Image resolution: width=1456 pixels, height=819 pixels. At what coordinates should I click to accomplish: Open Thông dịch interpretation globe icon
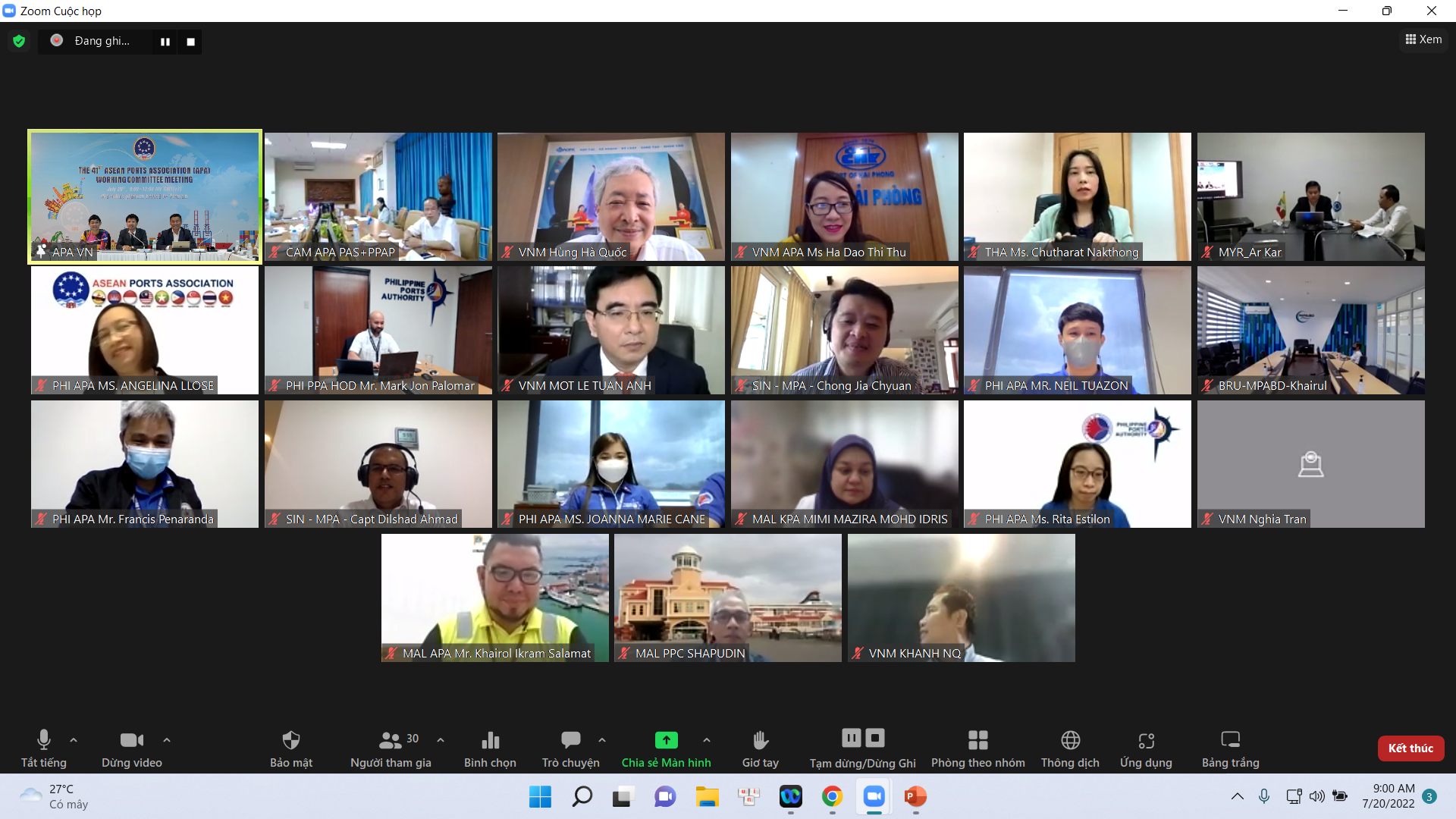[1070, 748]
